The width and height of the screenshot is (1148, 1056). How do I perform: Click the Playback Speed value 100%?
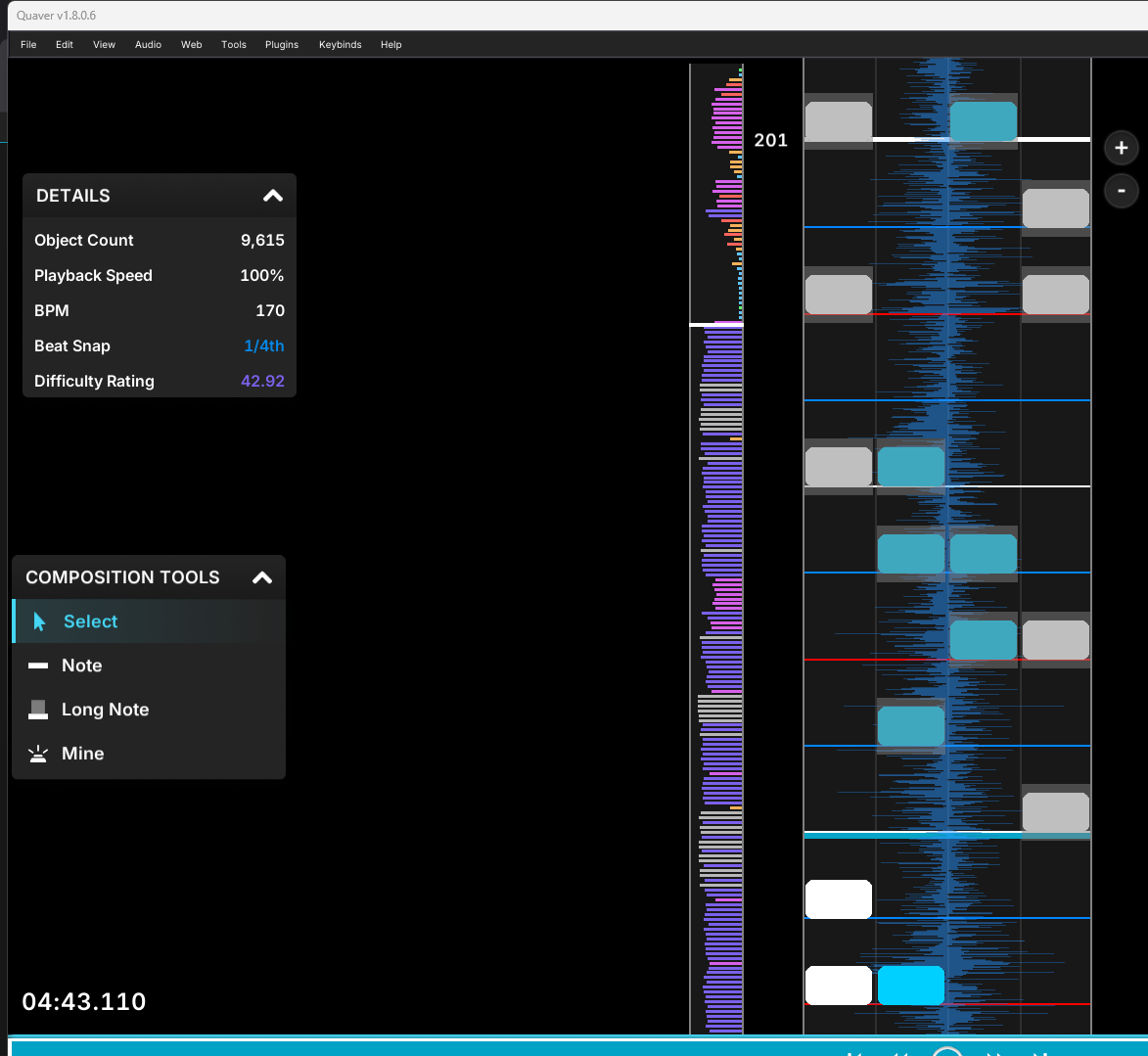pos(262,275)
